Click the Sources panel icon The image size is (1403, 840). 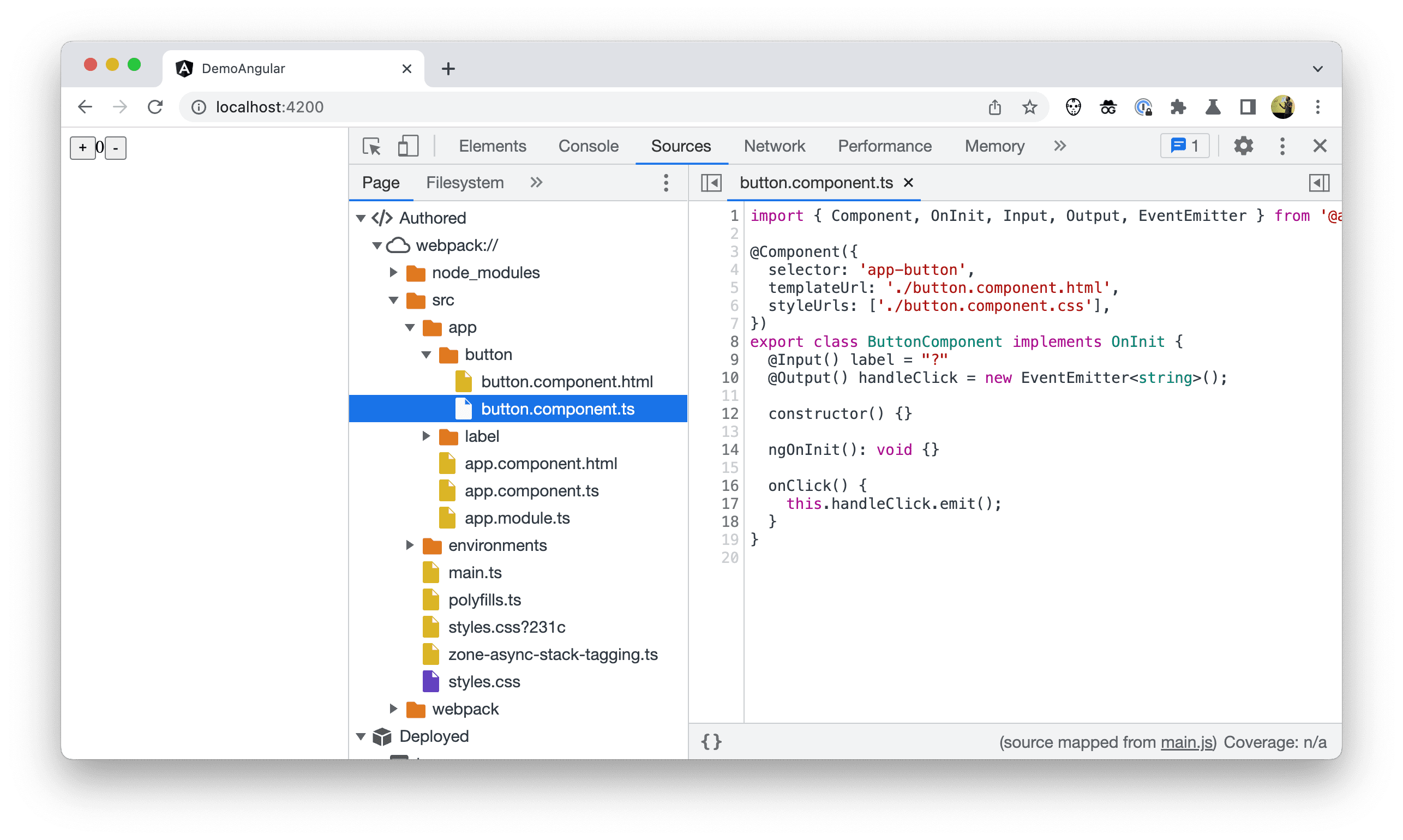pyautogui.click(x=681, y=146)
